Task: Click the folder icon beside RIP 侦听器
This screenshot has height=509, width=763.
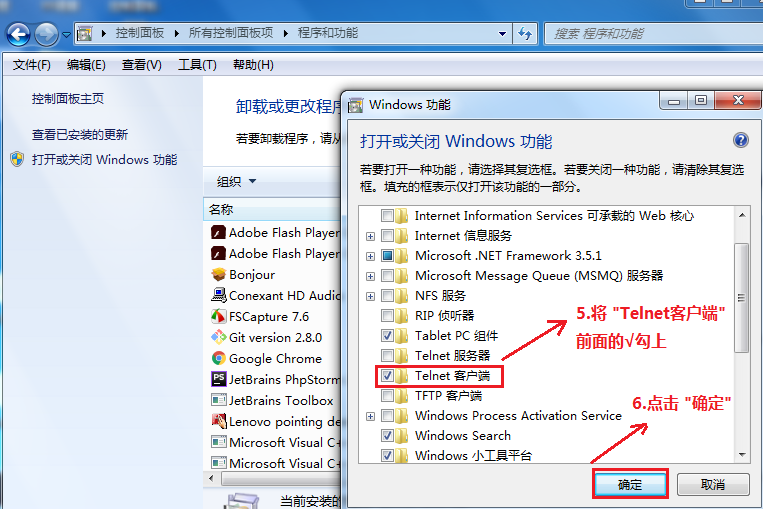Action: pos(401,316)
